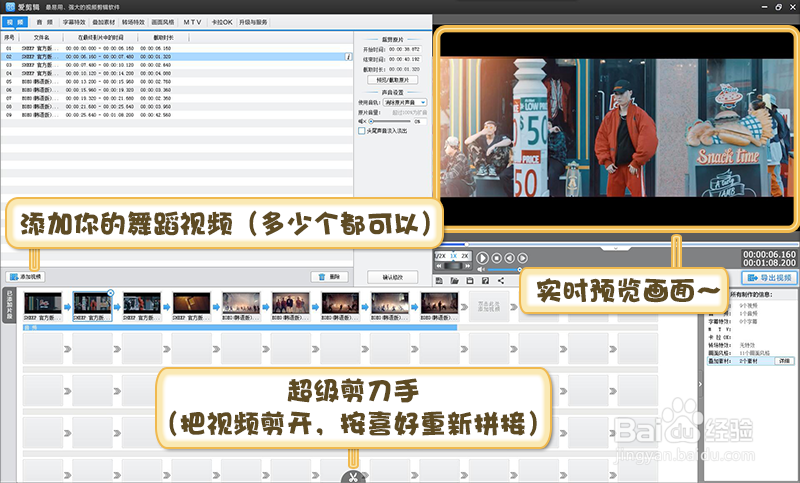The width and height of the screenshot is (800, 483).
Task: Step back one frame in preview
Action: click(x=510, y=258)
